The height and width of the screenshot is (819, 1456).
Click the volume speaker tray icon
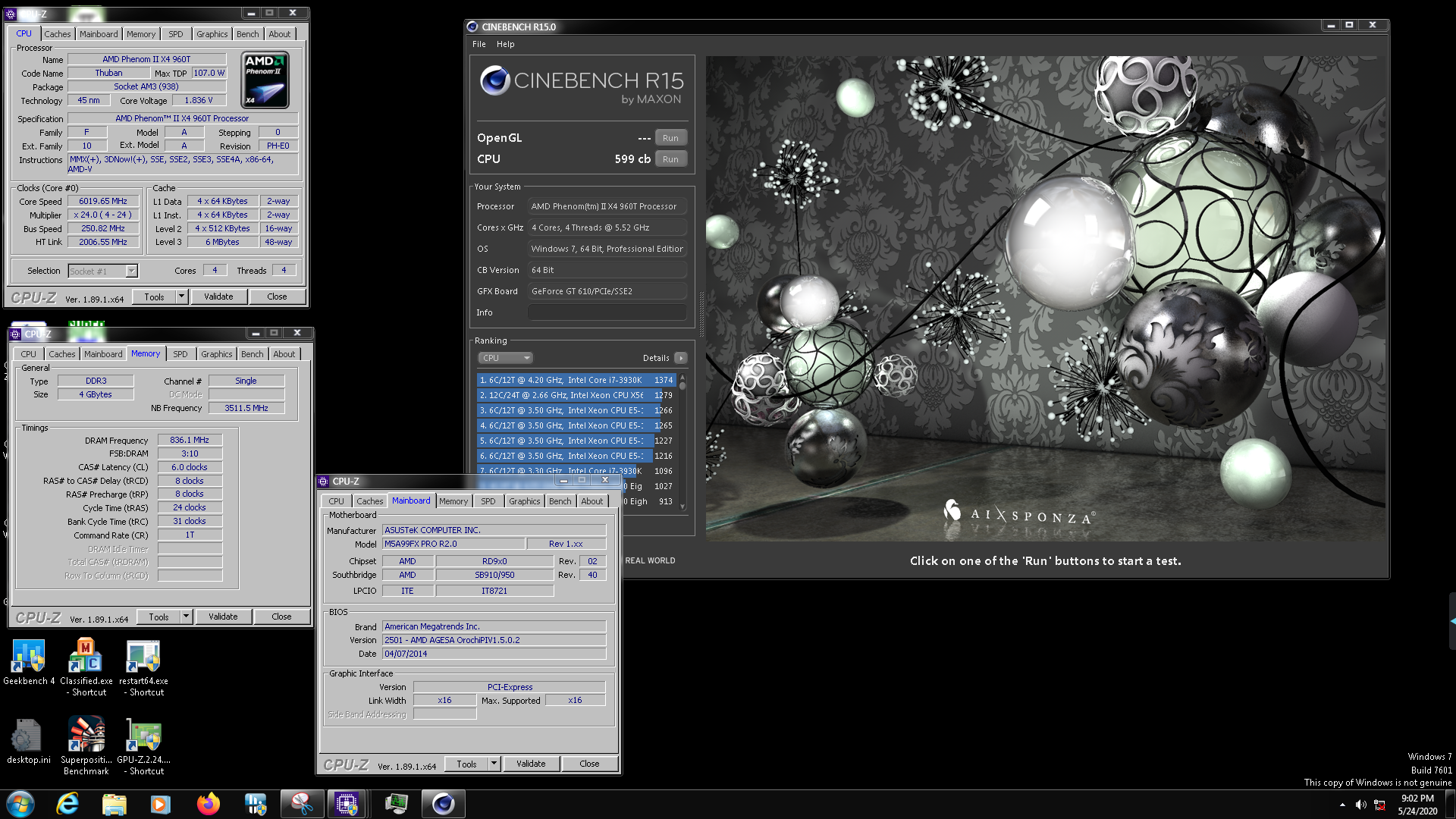(x=1360, y=805)
